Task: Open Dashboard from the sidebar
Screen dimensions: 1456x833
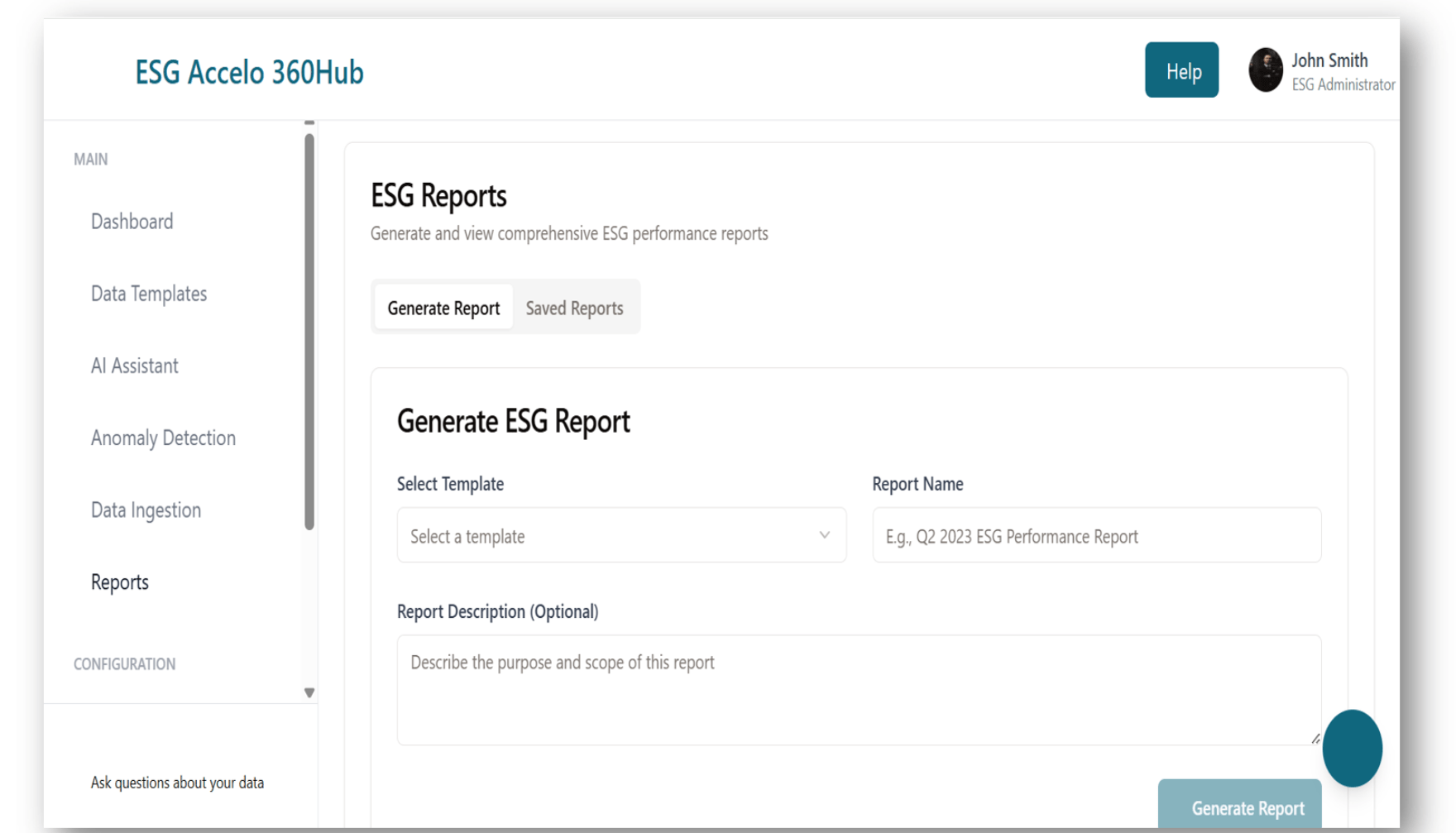Action: [132, 222]
